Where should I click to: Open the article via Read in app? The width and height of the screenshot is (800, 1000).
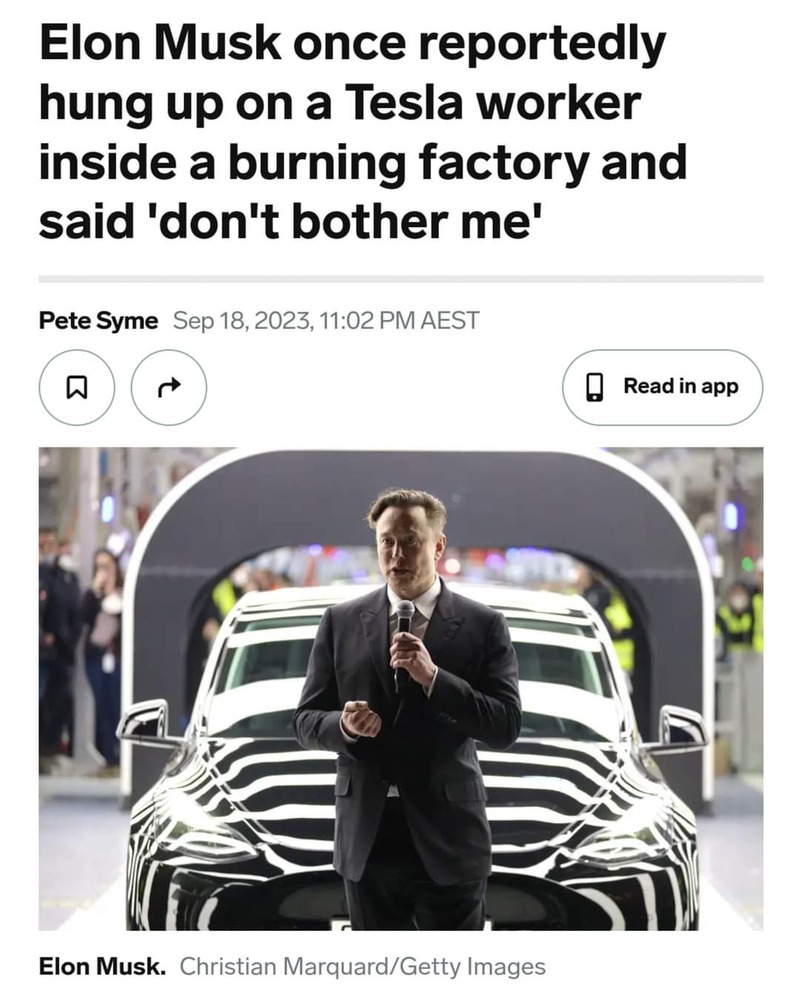pos(662,387)
